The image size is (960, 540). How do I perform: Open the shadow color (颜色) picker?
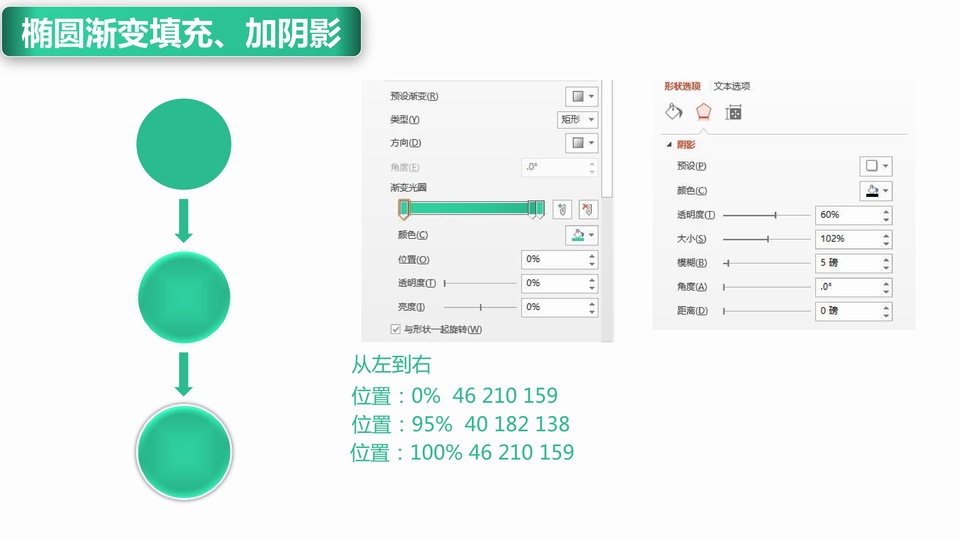tap(875, 190)
